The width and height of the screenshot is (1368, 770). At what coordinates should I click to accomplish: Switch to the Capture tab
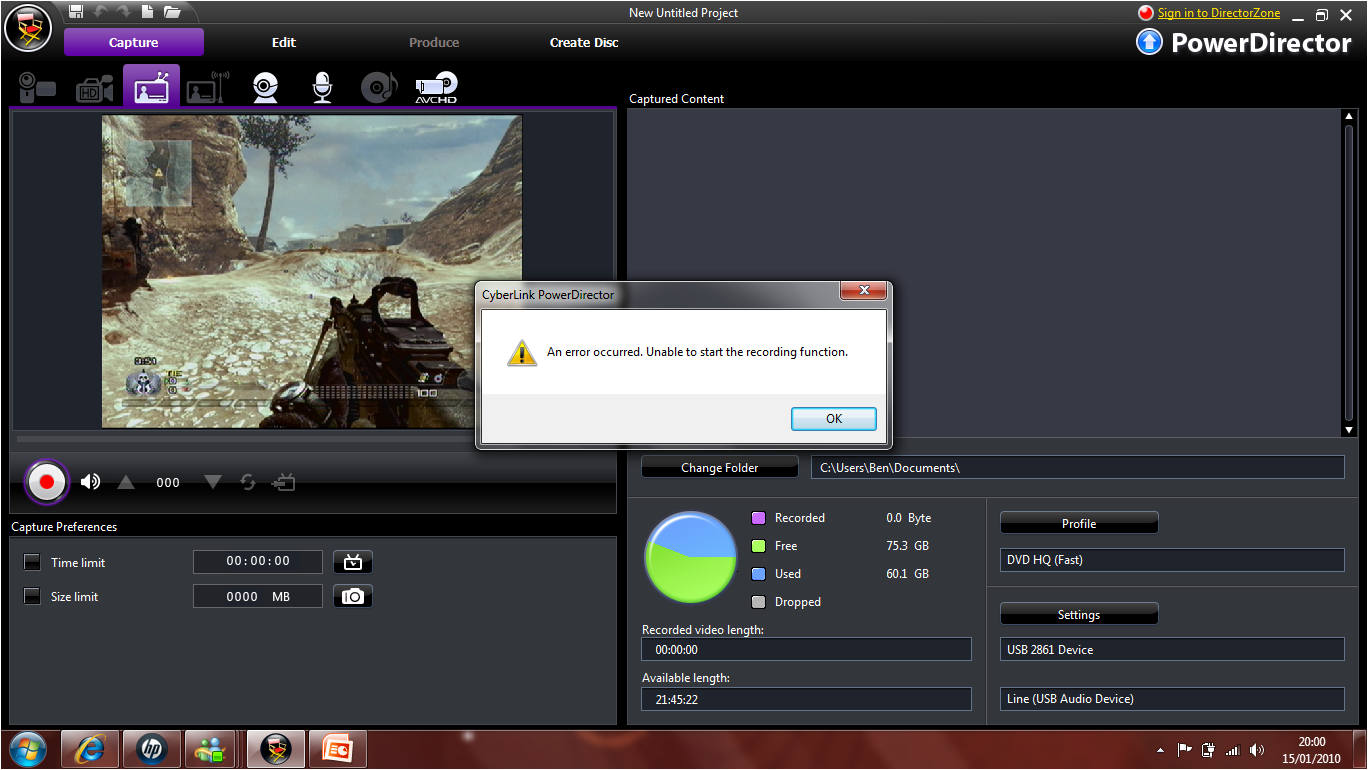[134, 42]
